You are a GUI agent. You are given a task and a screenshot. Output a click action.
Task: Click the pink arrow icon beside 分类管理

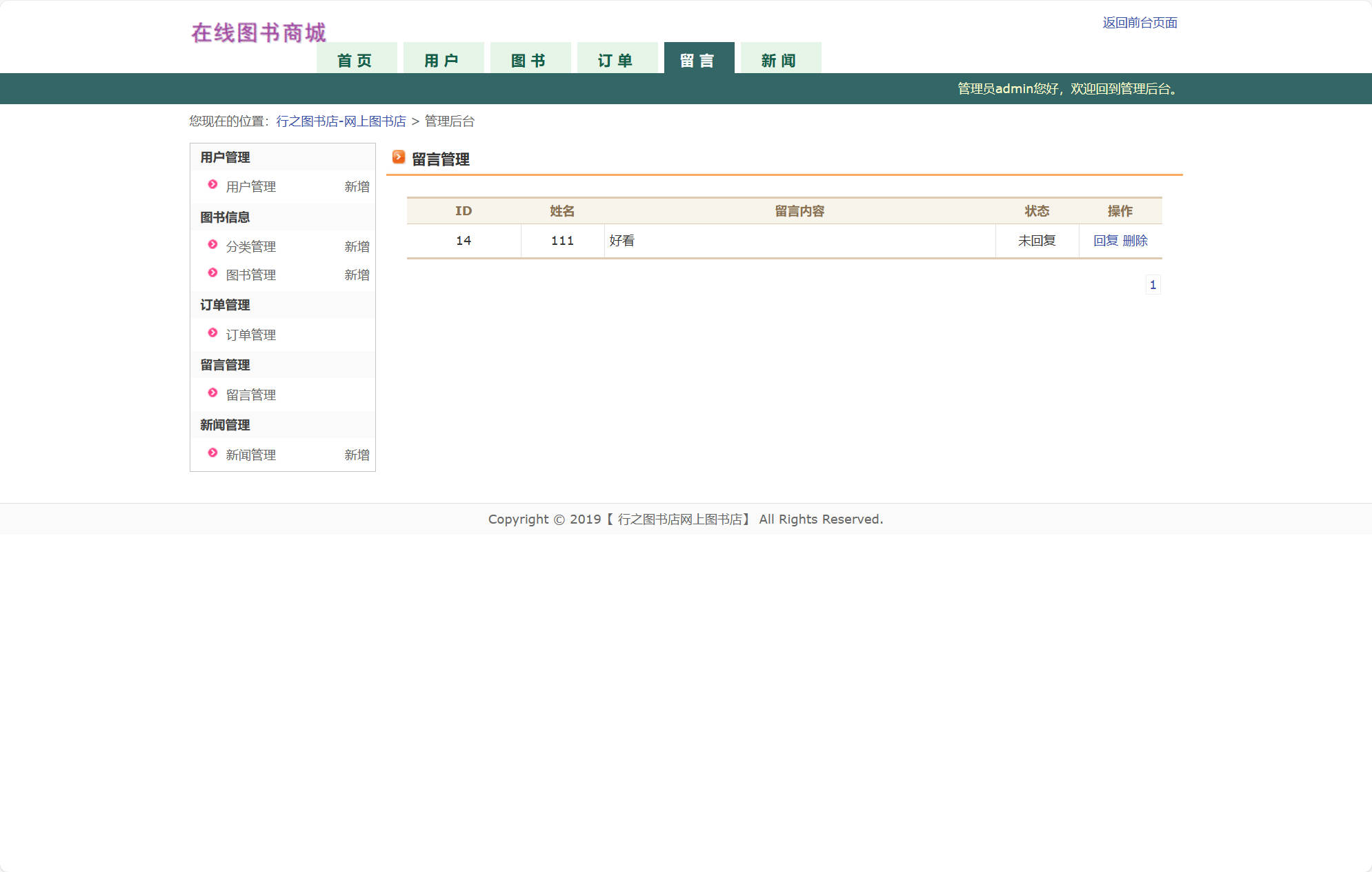click(x=212, y=245)
